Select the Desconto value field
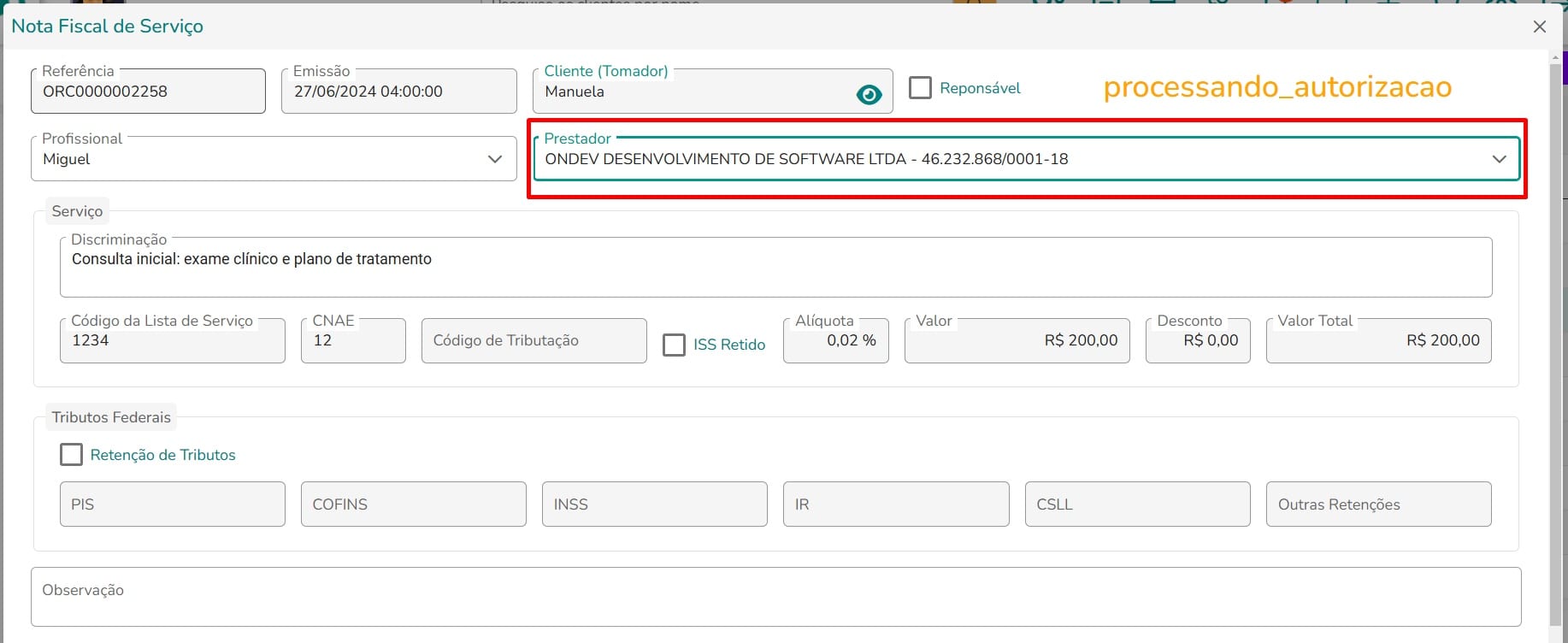 click(x=1198, y=340)
